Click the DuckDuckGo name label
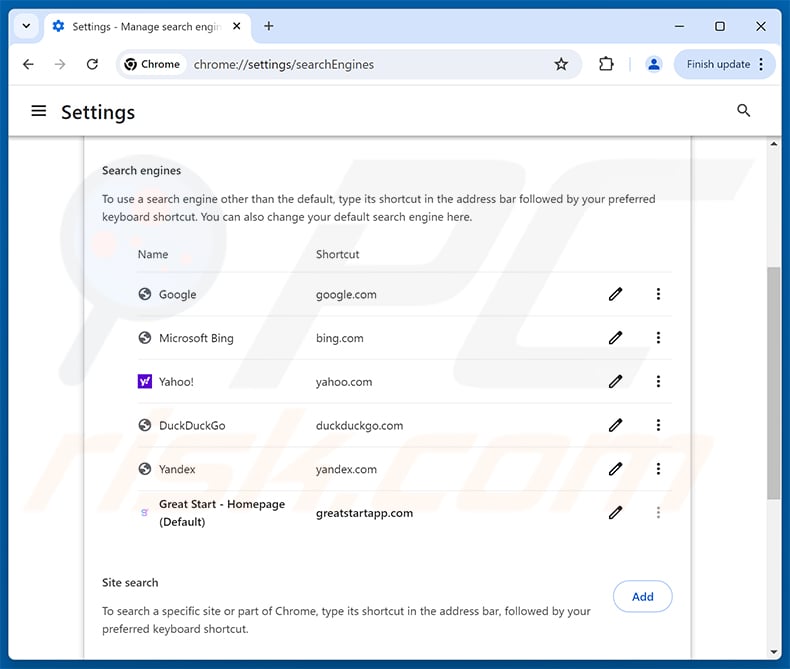Image resolution: width=790 pixels, height=669 pixels. point(192,425)
